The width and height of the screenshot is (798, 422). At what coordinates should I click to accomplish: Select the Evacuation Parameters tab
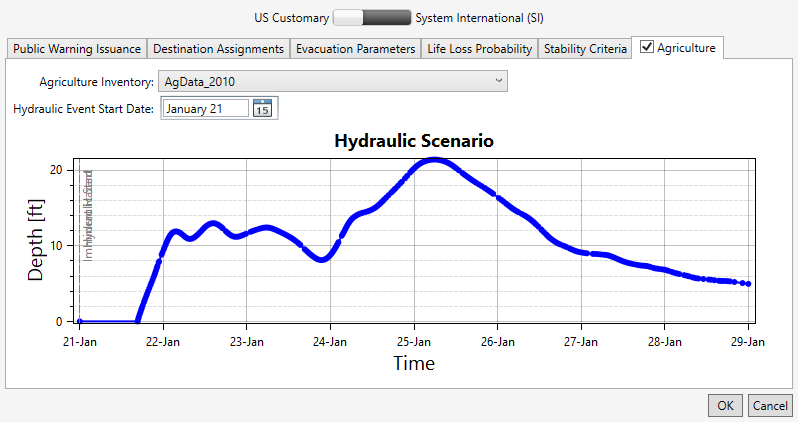tap(355, 48)
